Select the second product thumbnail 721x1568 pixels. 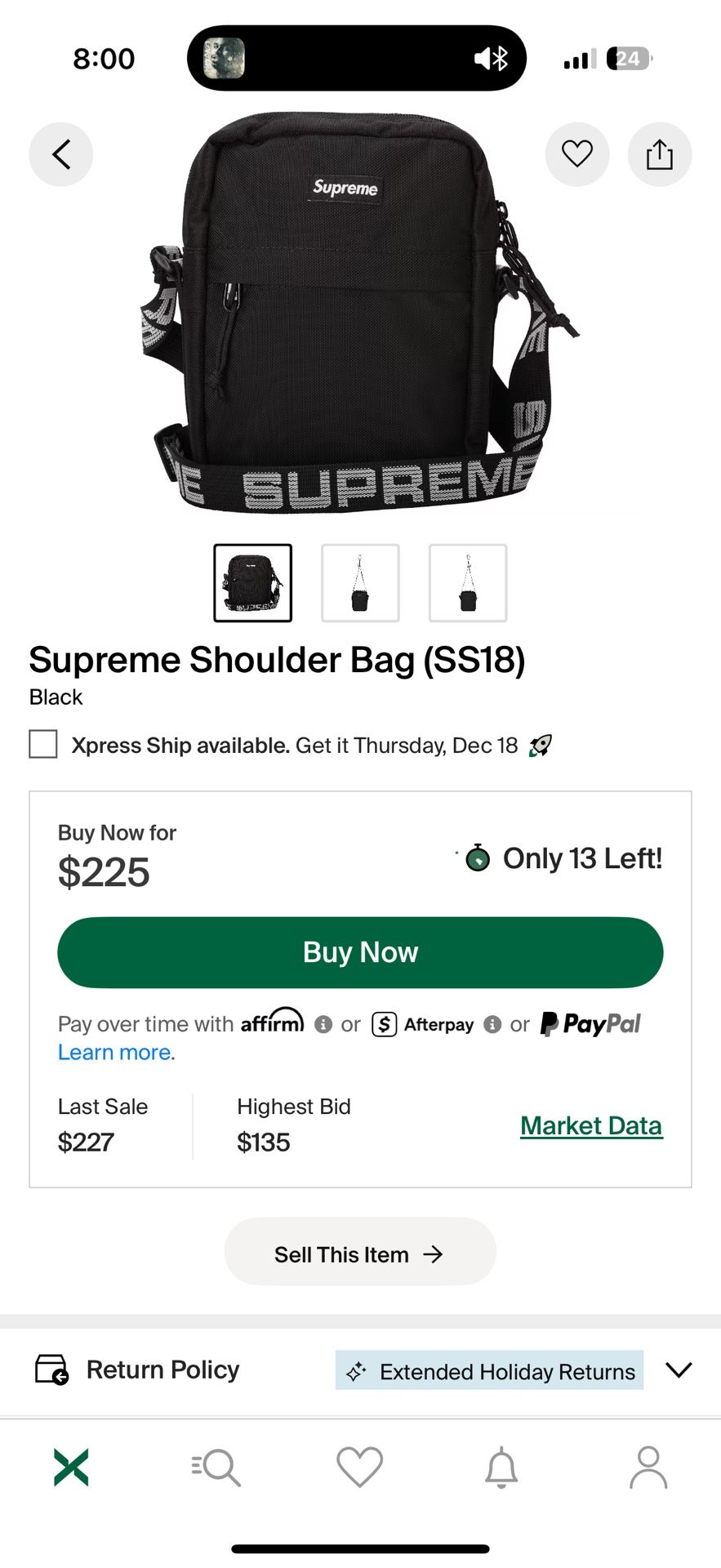pyautogui.click(x=360, y=583)
